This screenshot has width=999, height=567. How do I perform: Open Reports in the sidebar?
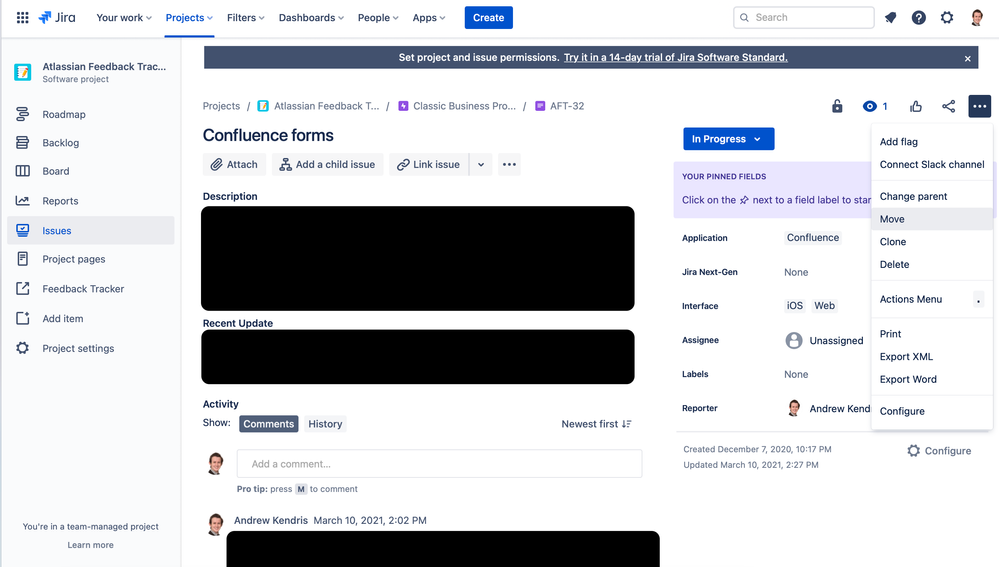coord(90,201)
